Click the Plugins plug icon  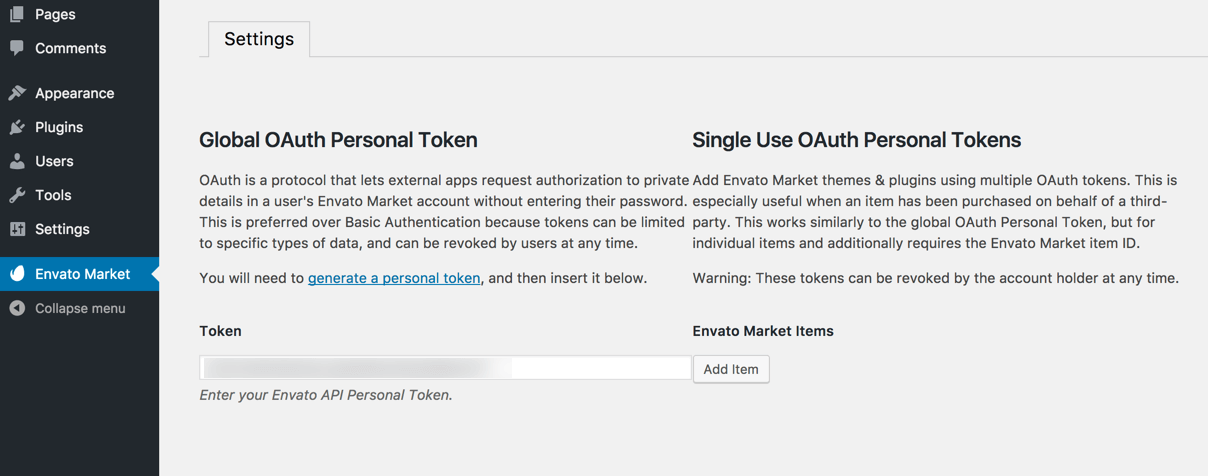[17, 127]
